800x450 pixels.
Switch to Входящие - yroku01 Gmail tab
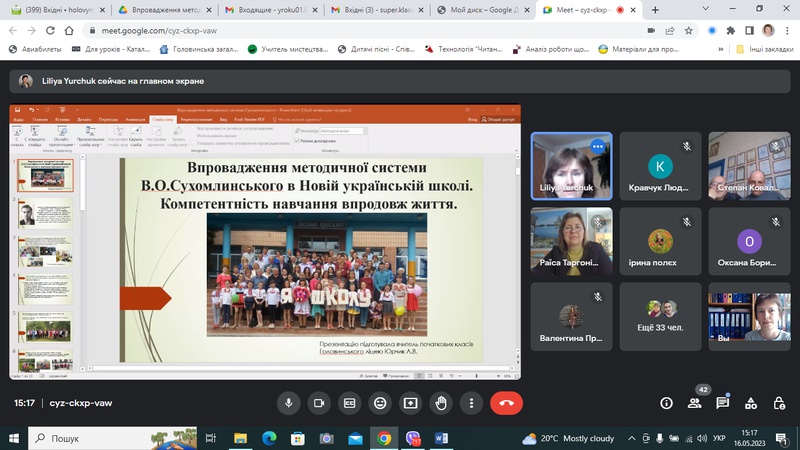(270, 10)
